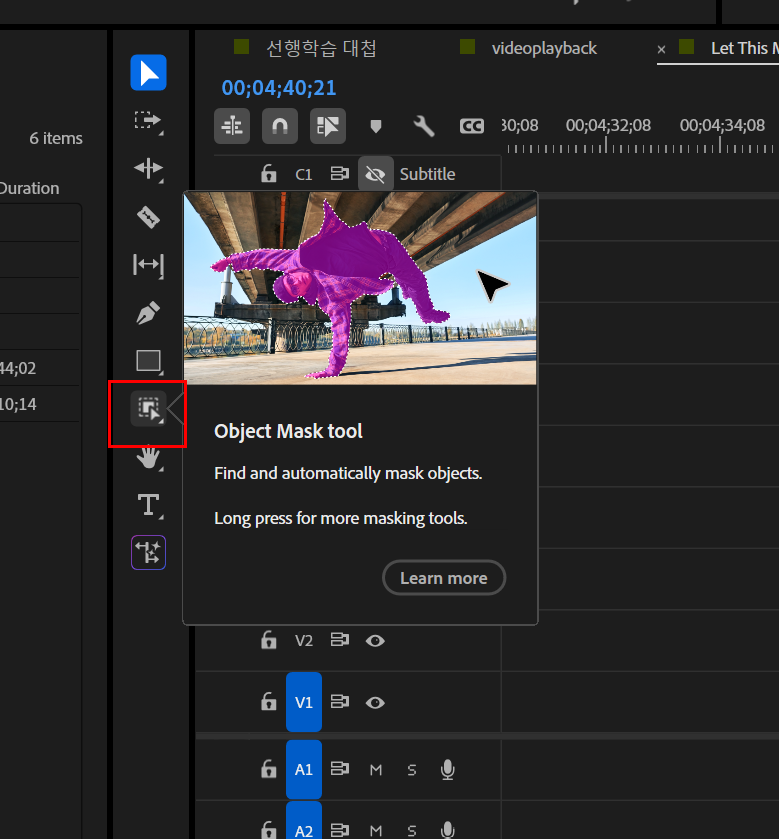Image resolution: width=779 pixels, height=839 pixels.
Task: Select the Hand tool
Action: (148, 457)
